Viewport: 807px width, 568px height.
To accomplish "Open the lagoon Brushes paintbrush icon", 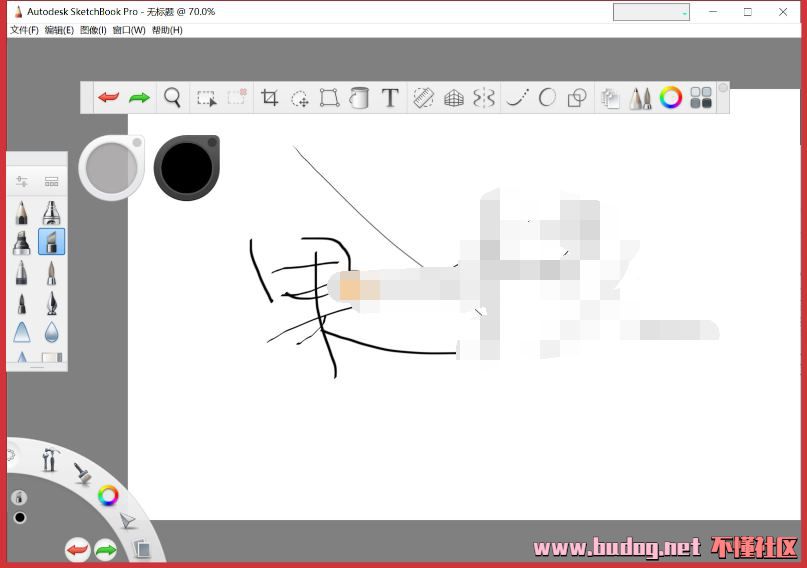I will click(82, 475).
